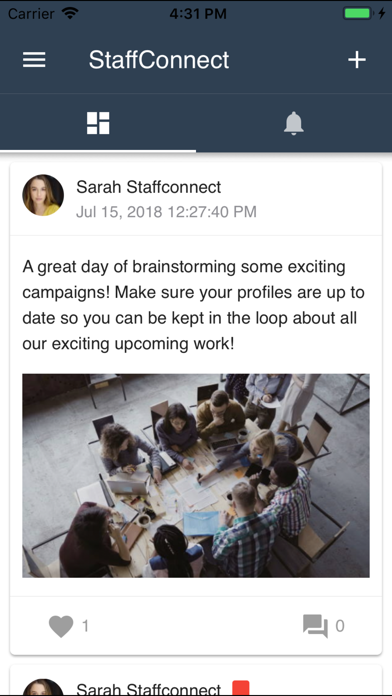The image size is (392, 696).
Task: Tap the battery icon in status bar
Action: click(x=357, y=13)
